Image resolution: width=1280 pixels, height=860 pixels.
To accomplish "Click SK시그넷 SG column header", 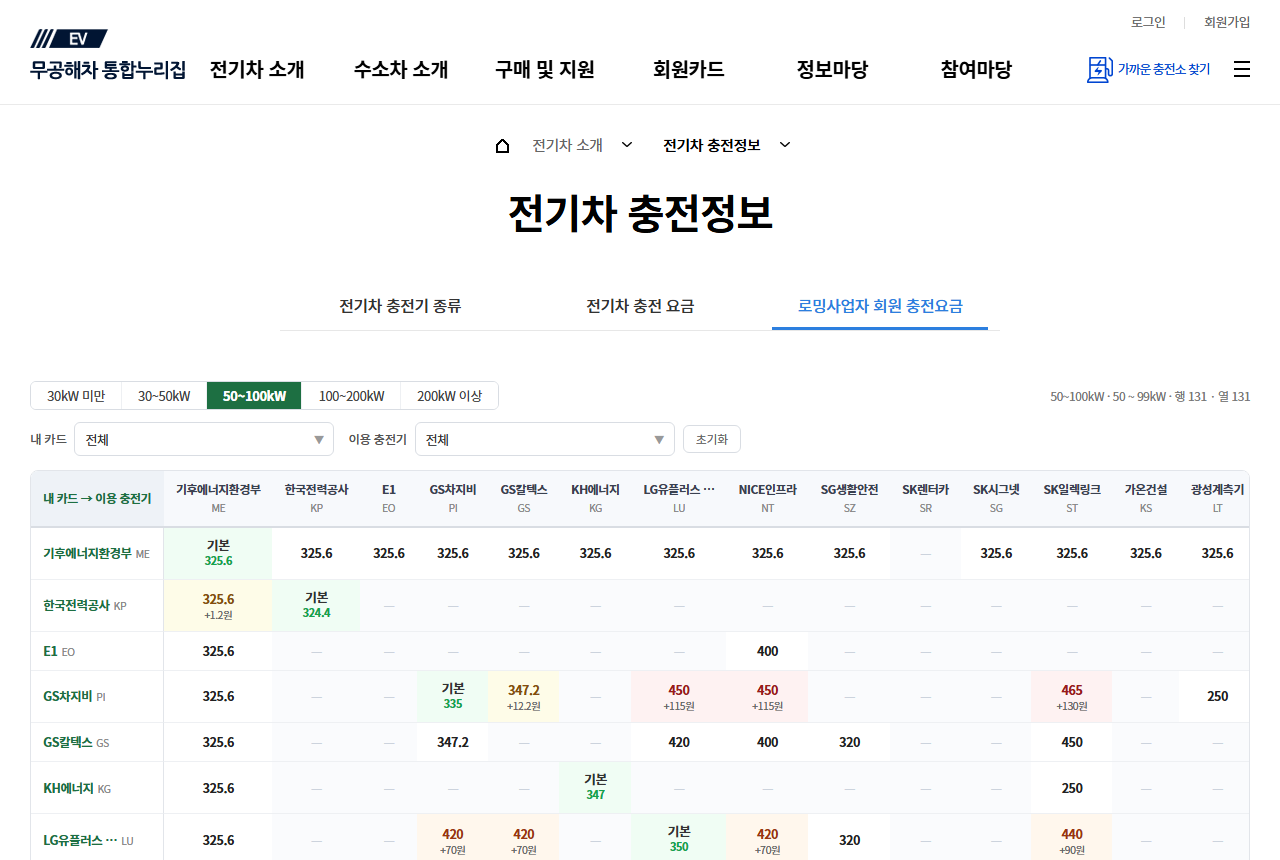I will pyautogui.click(x=996, y=498).
